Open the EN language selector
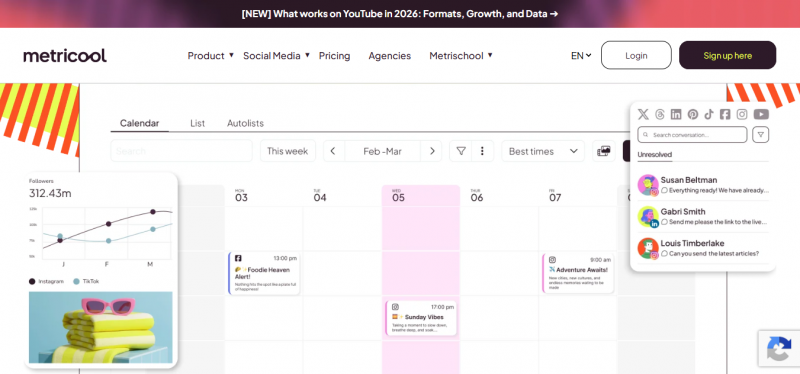 tap(581, 56)
